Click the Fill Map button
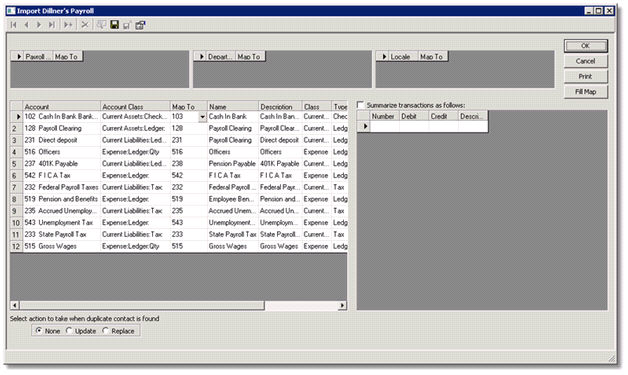The width and height of the screenshot is (628, 375). coord(586,91)
